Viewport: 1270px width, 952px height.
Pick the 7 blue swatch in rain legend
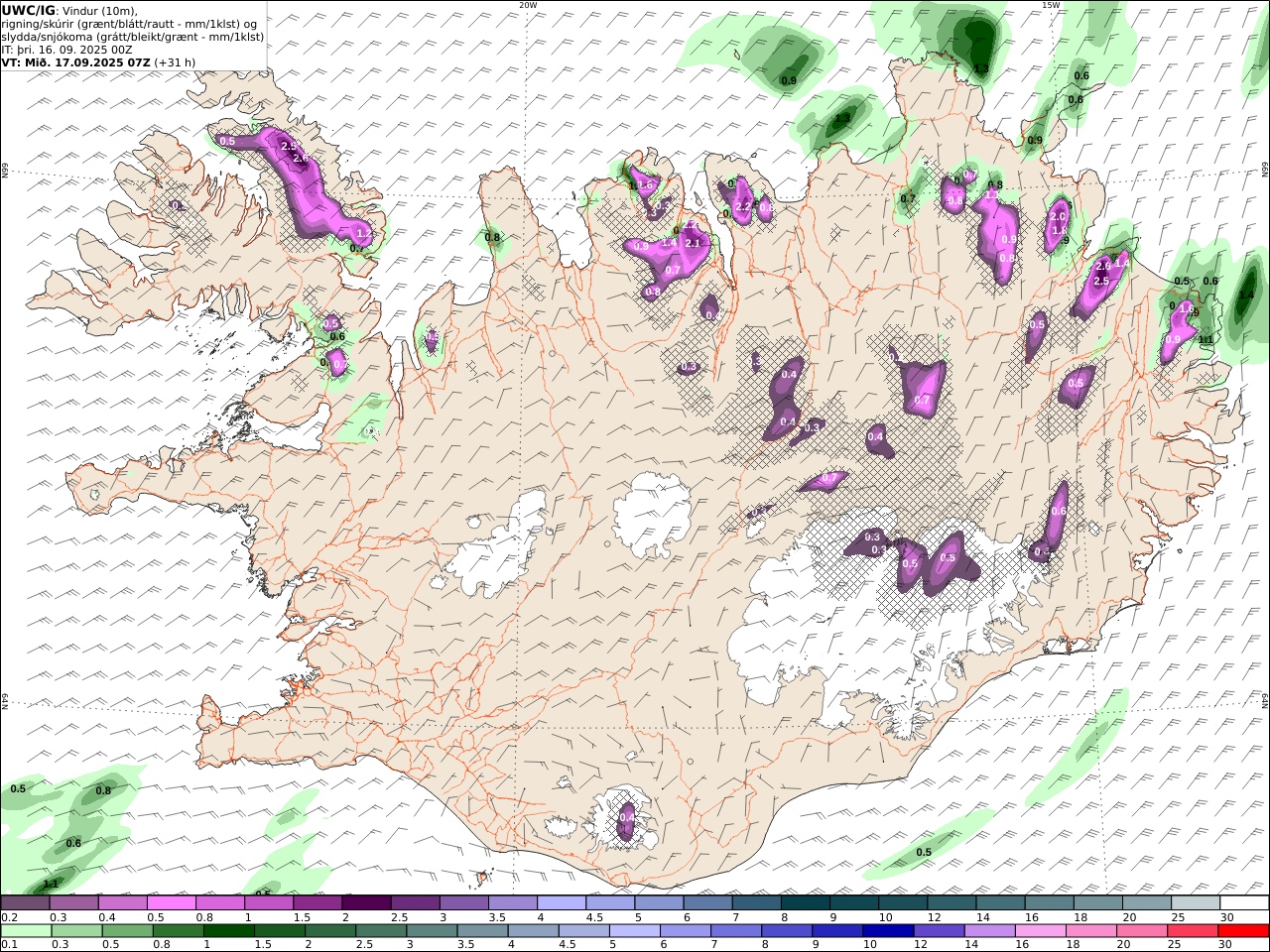pos(735,930)
